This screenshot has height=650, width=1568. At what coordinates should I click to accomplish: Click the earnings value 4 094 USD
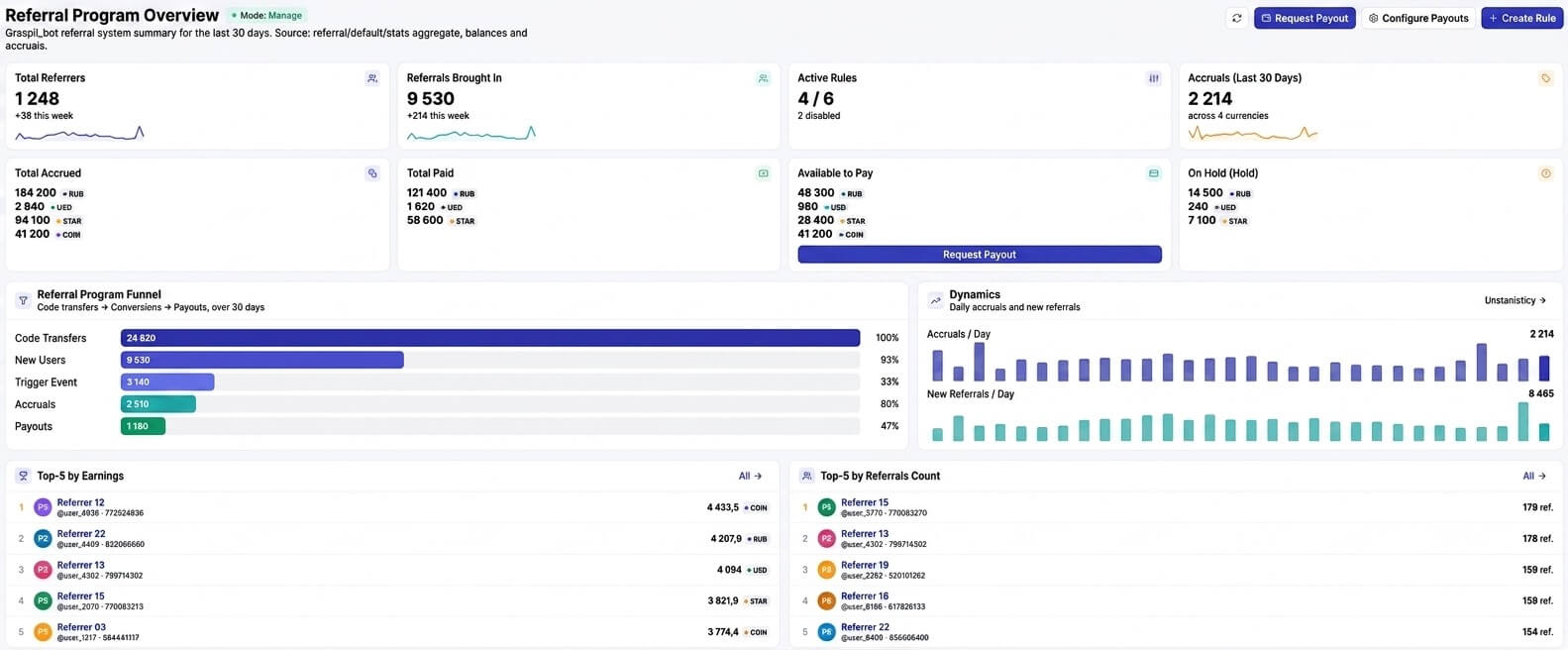[742, 570]
